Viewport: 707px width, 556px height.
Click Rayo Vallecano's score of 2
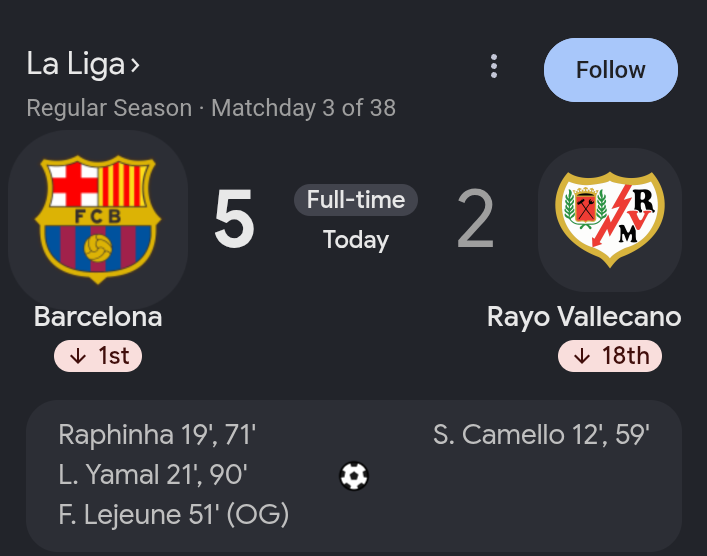click(x=475, y=219)
